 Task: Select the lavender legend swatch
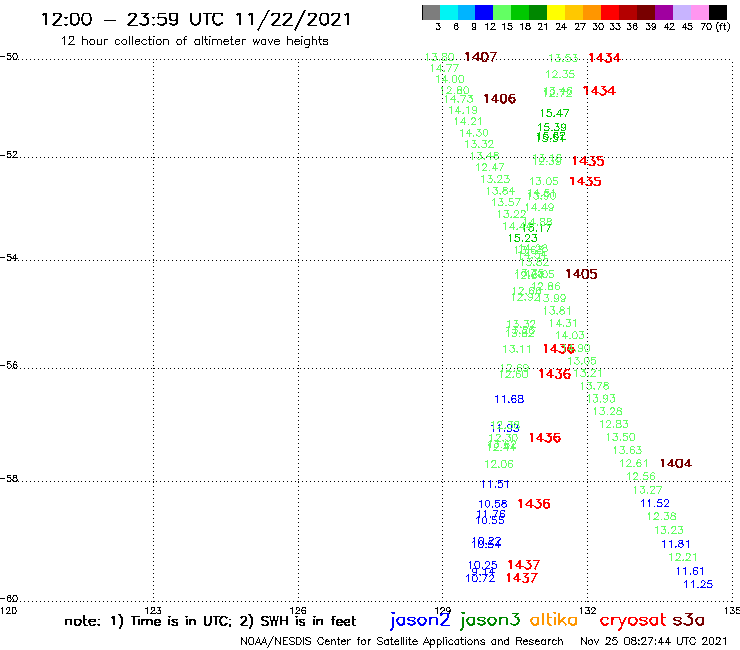(681, 12)
